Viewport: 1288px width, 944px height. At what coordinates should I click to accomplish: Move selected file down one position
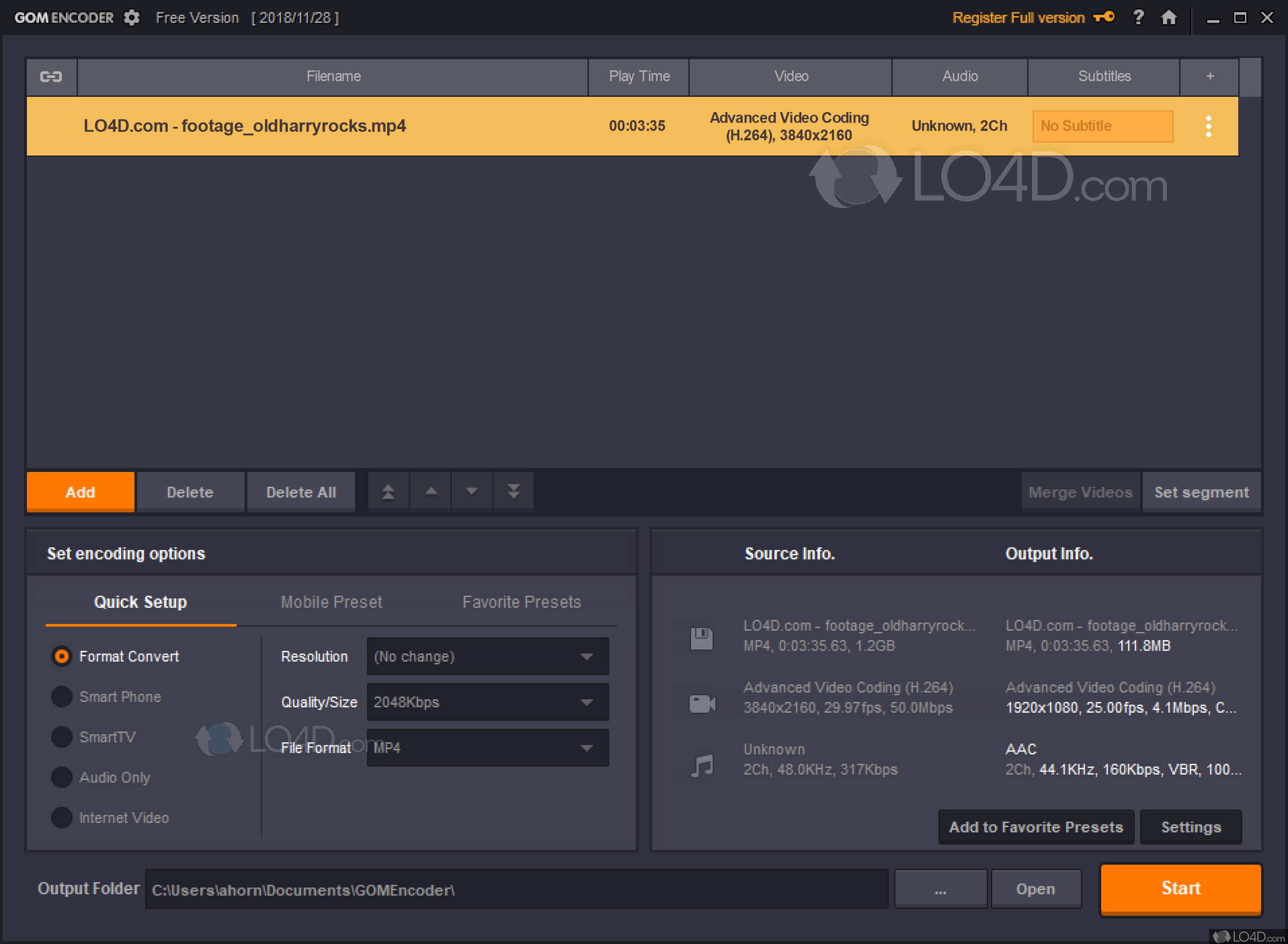tap(471, 491)
